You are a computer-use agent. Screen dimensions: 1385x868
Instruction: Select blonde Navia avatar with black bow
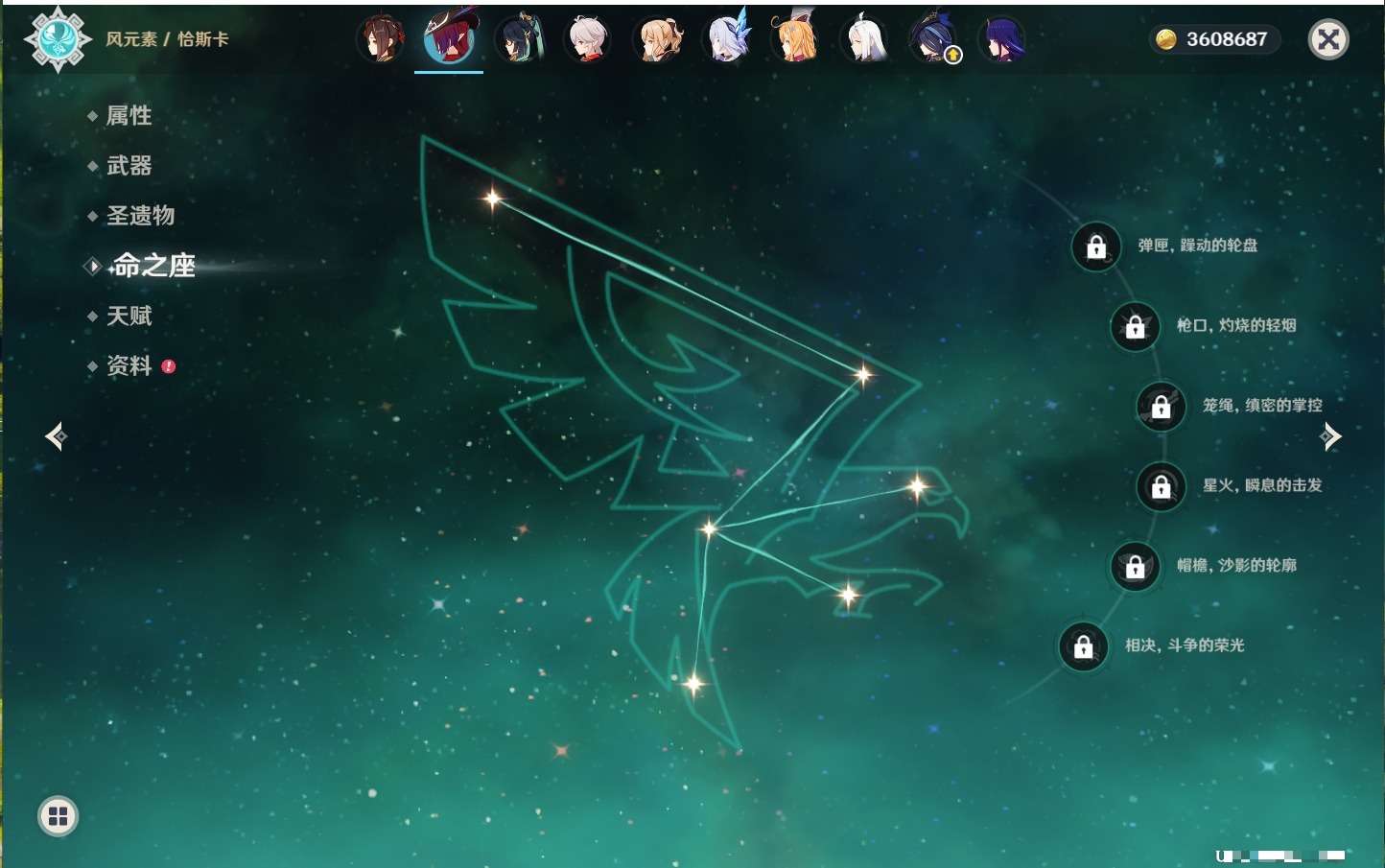(x=658, y=40)
